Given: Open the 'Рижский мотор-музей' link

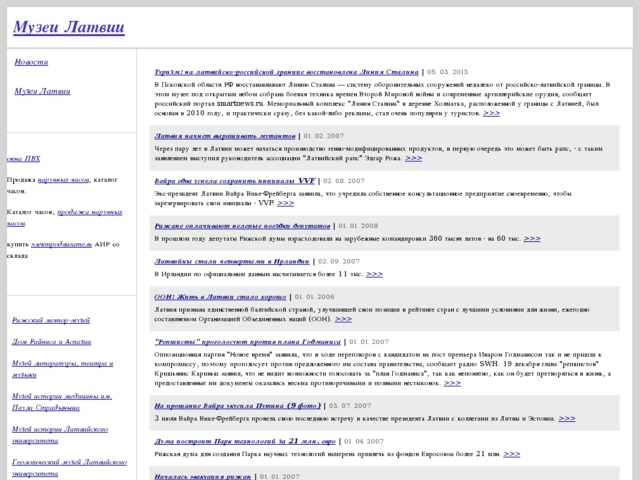Looking at the screenshot, I should point(51,320).
